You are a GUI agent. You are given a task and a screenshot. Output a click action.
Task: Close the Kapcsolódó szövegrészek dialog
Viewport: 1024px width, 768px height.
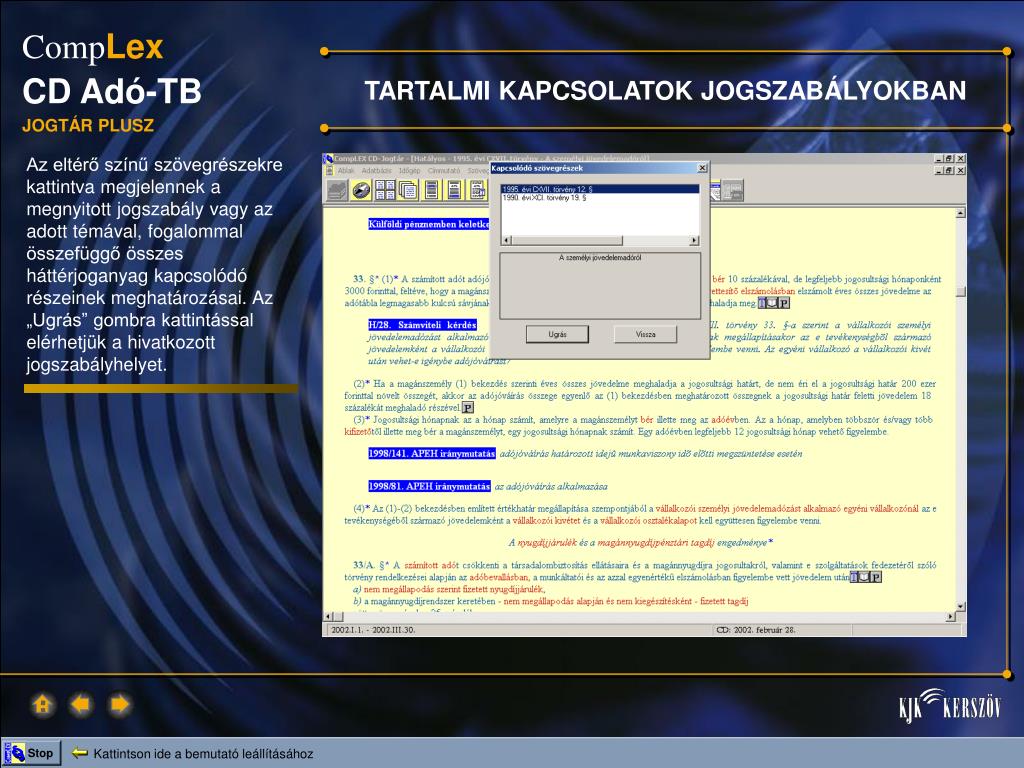pyautogui.click(x=702, y=168)
